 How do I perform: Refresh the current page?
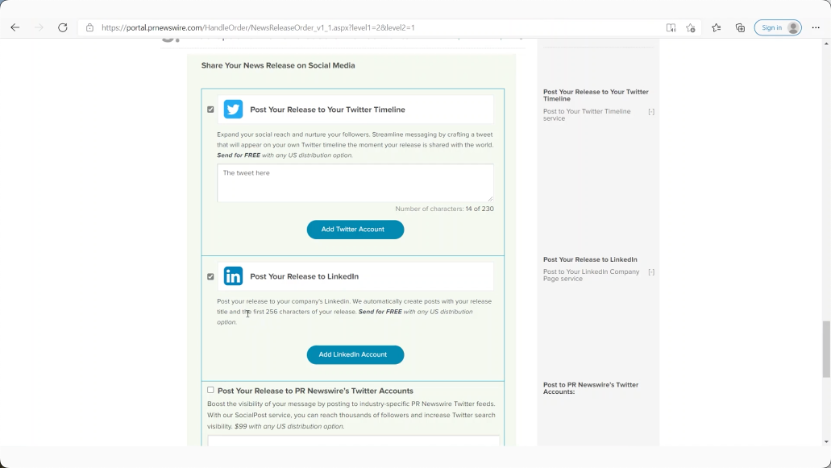[x=63, y=28]
